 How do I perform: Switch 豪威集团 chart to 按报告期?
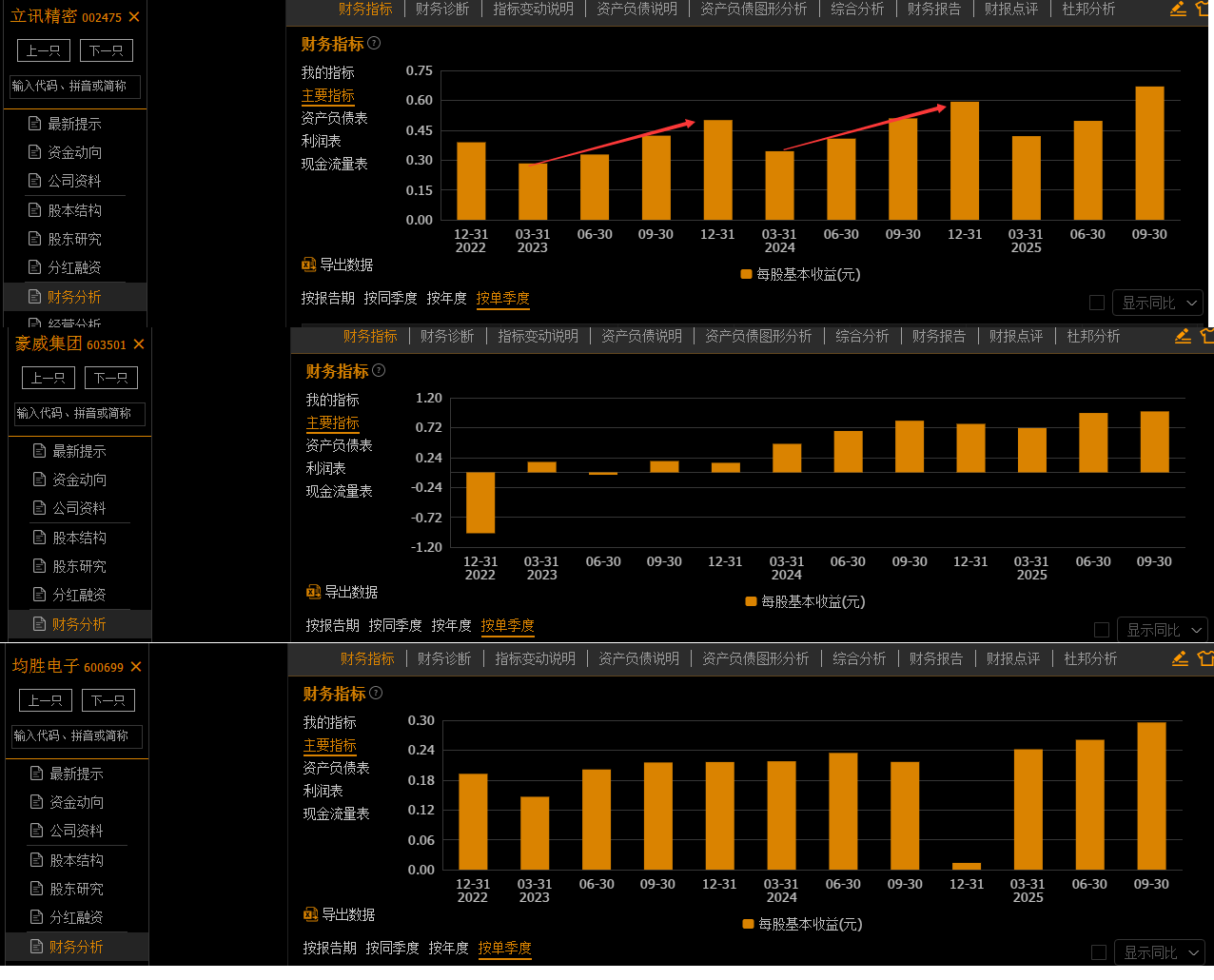[333, 625]
